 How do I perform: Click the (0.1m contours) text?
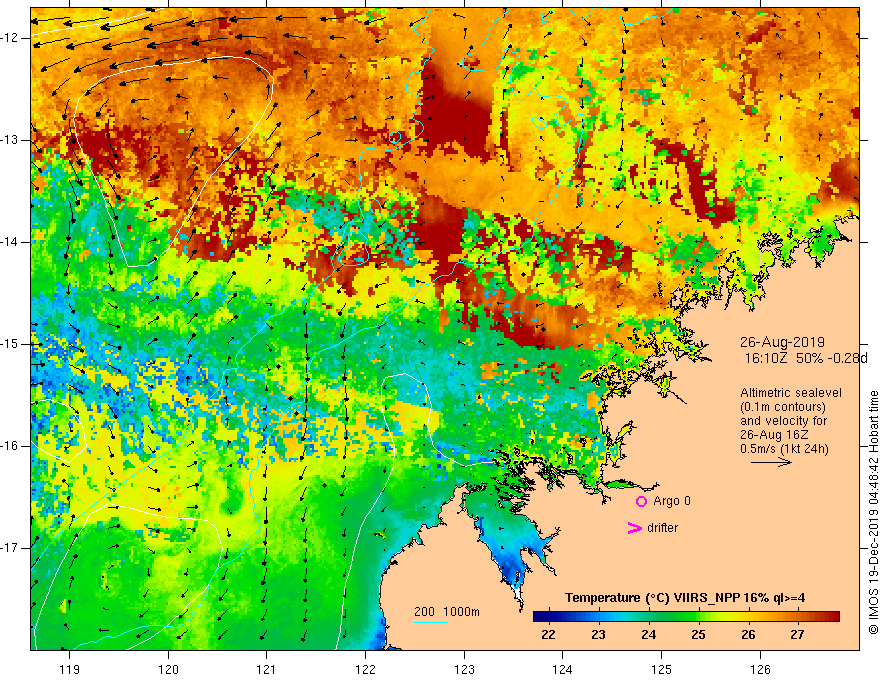pyautogui.click(x=782, y=407)
